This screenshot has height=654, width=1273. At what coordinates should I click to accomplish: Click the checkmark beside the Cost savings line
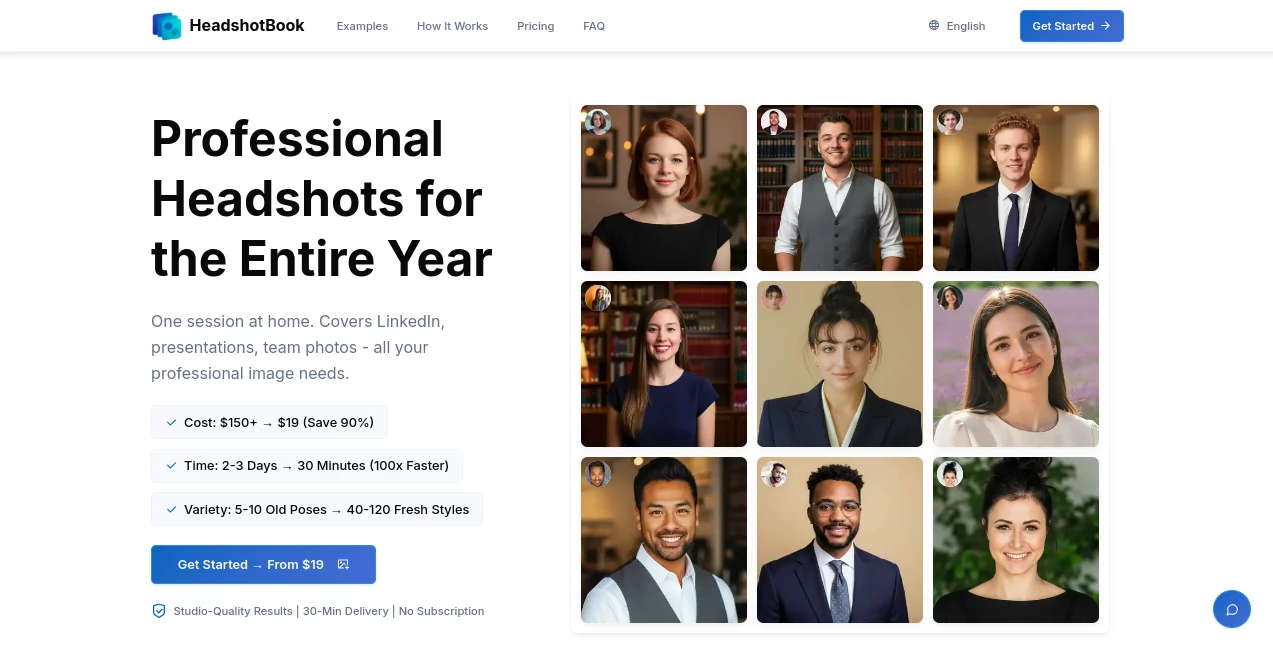point(171,422)
